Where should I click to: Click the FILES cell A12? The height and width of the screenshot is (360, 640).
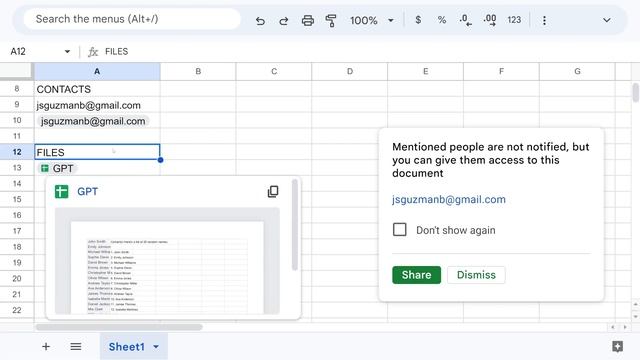[x=97, y=152]
